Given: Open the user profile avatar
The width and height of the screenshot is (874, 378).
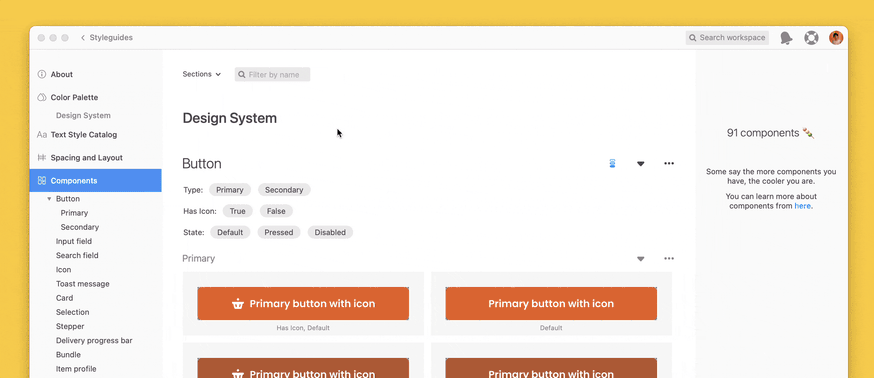Looking at the screenshot, I should (x=836, y=38).
